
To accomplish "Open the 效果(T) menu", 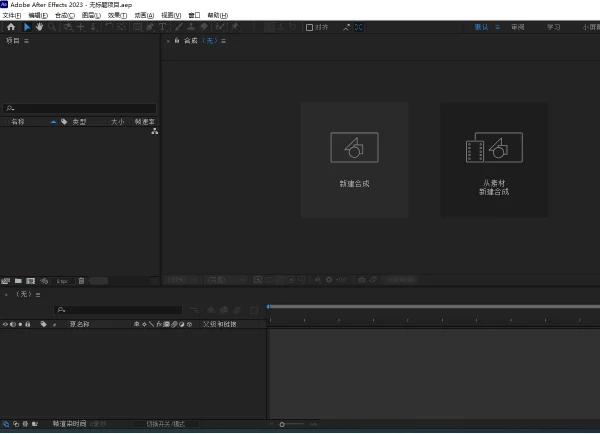I will point(117,15).
